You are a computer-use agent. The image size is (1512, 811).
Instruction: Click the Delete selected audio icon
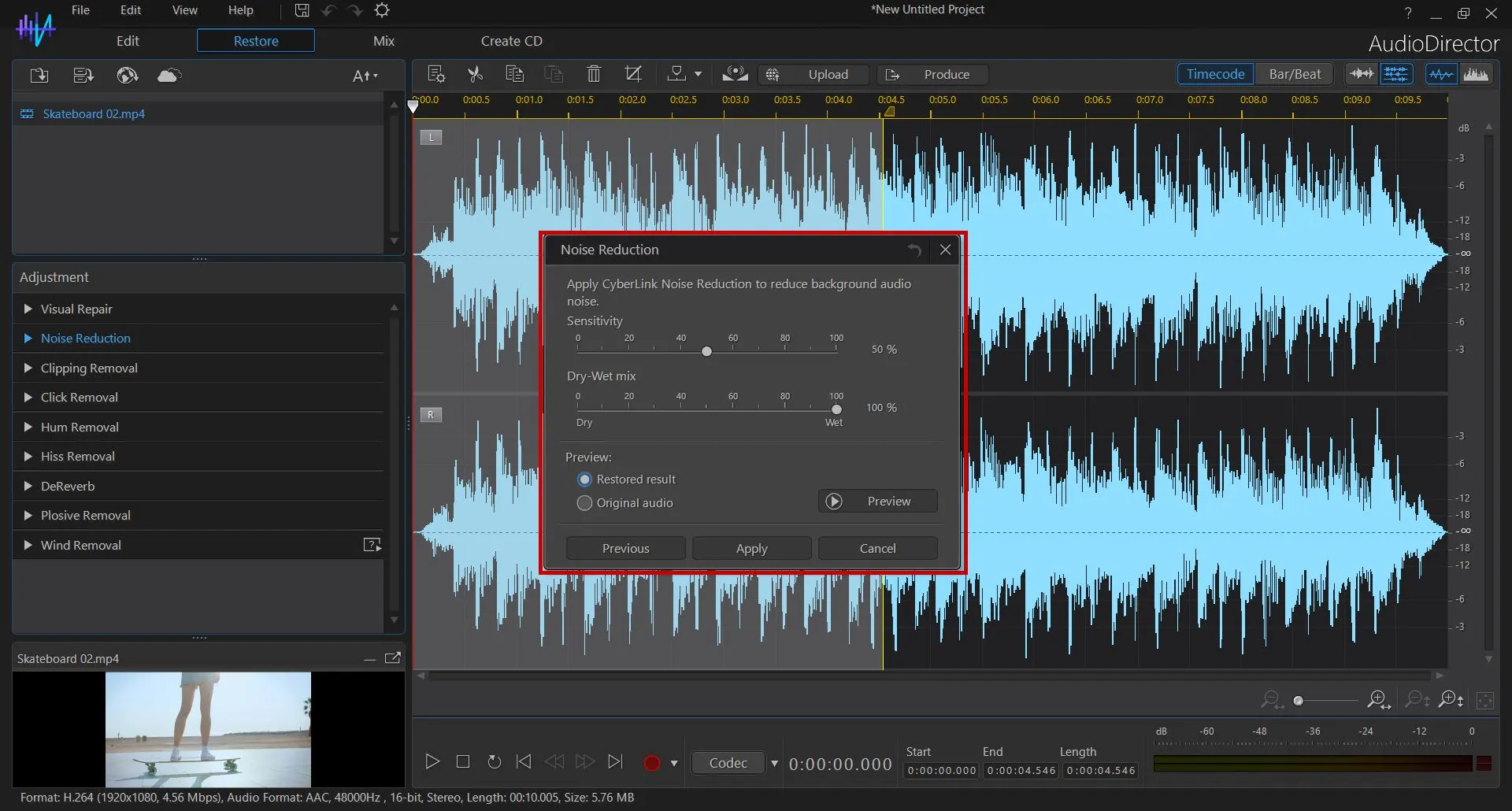click(593, 74)
